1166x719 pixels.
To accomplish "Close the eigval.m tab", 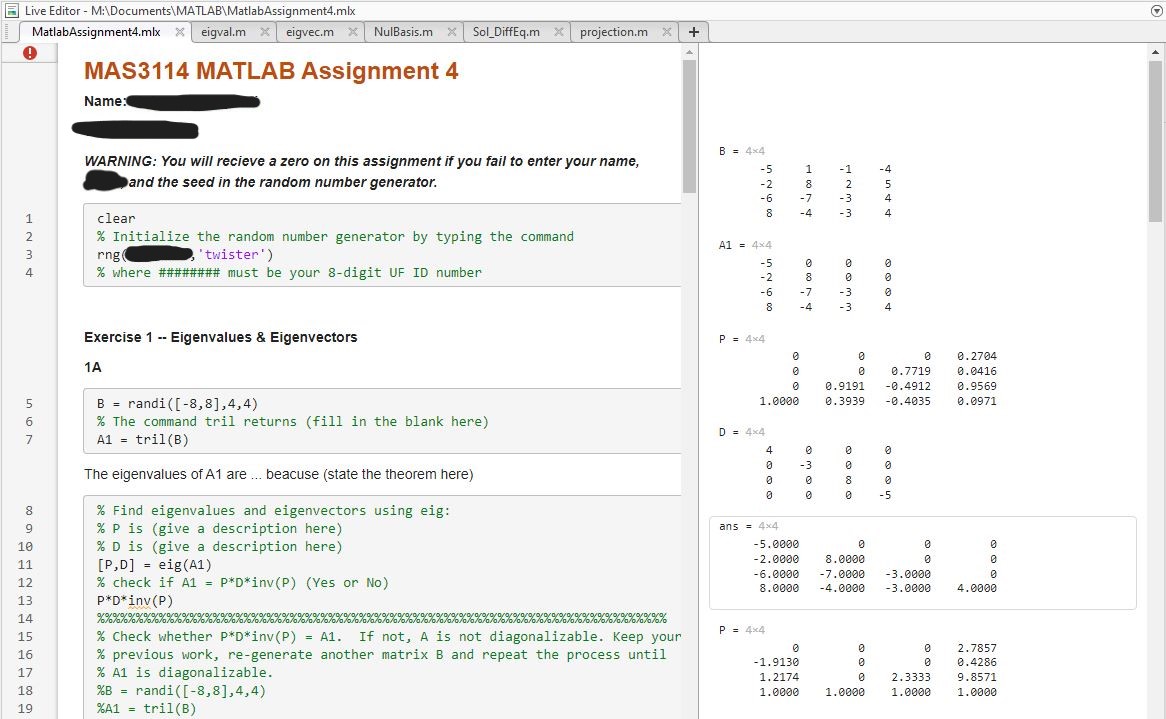I will 265,32.
